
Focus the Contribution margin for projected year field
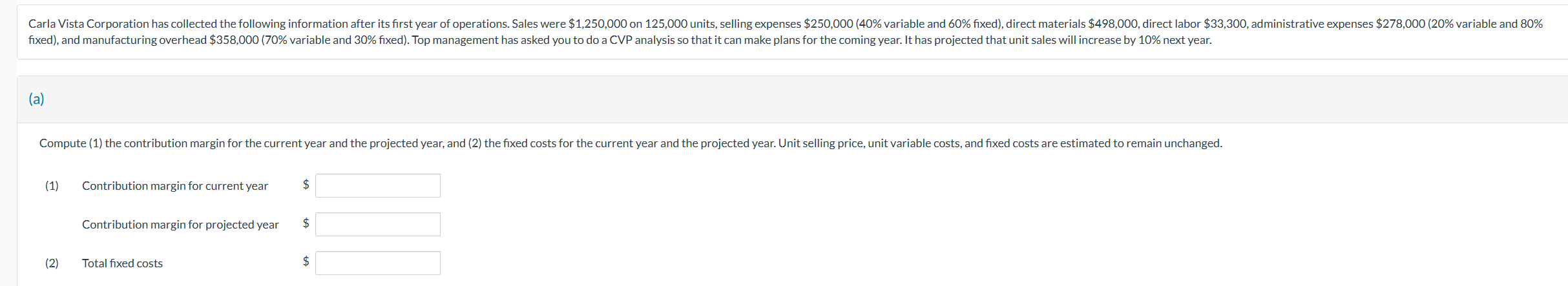point(378,224)
